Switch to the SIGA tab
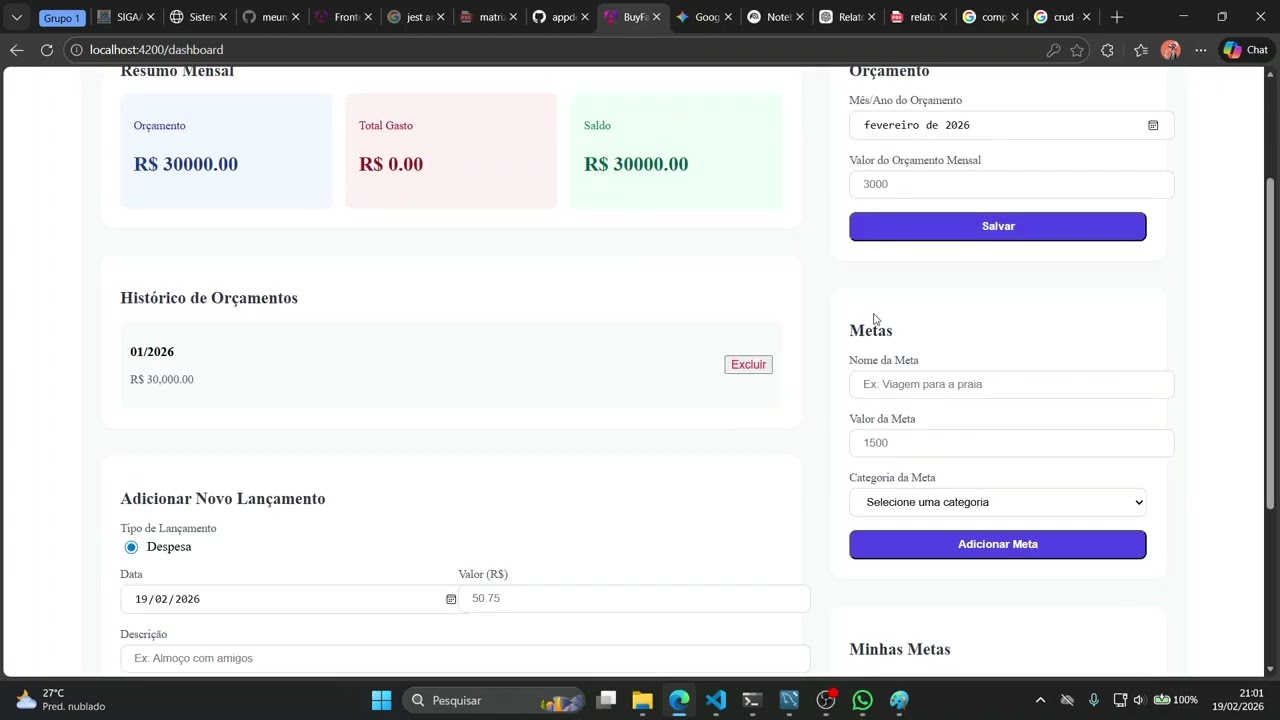Viewport: 1280px width, 720px height. (120, 17)
